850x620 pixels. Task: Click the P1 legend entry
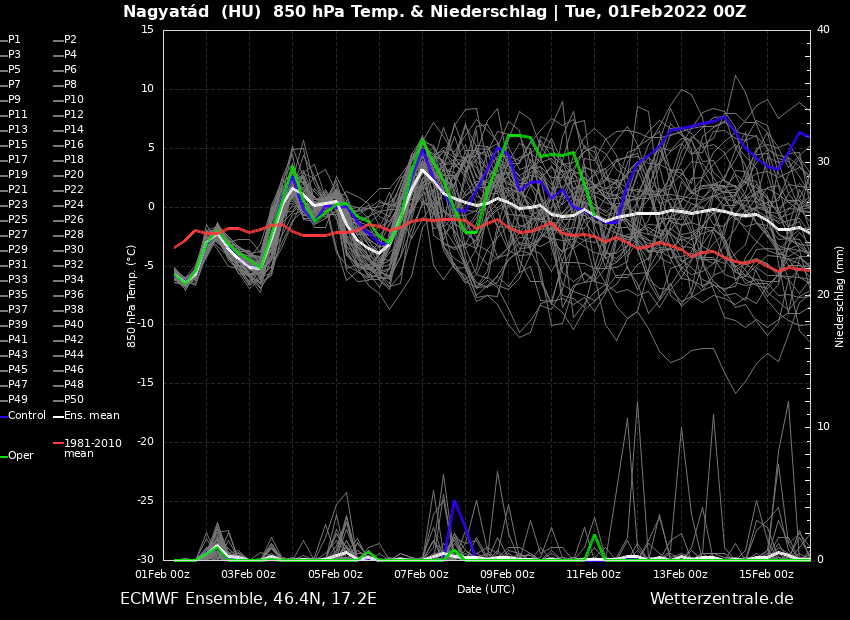(14, 40)
